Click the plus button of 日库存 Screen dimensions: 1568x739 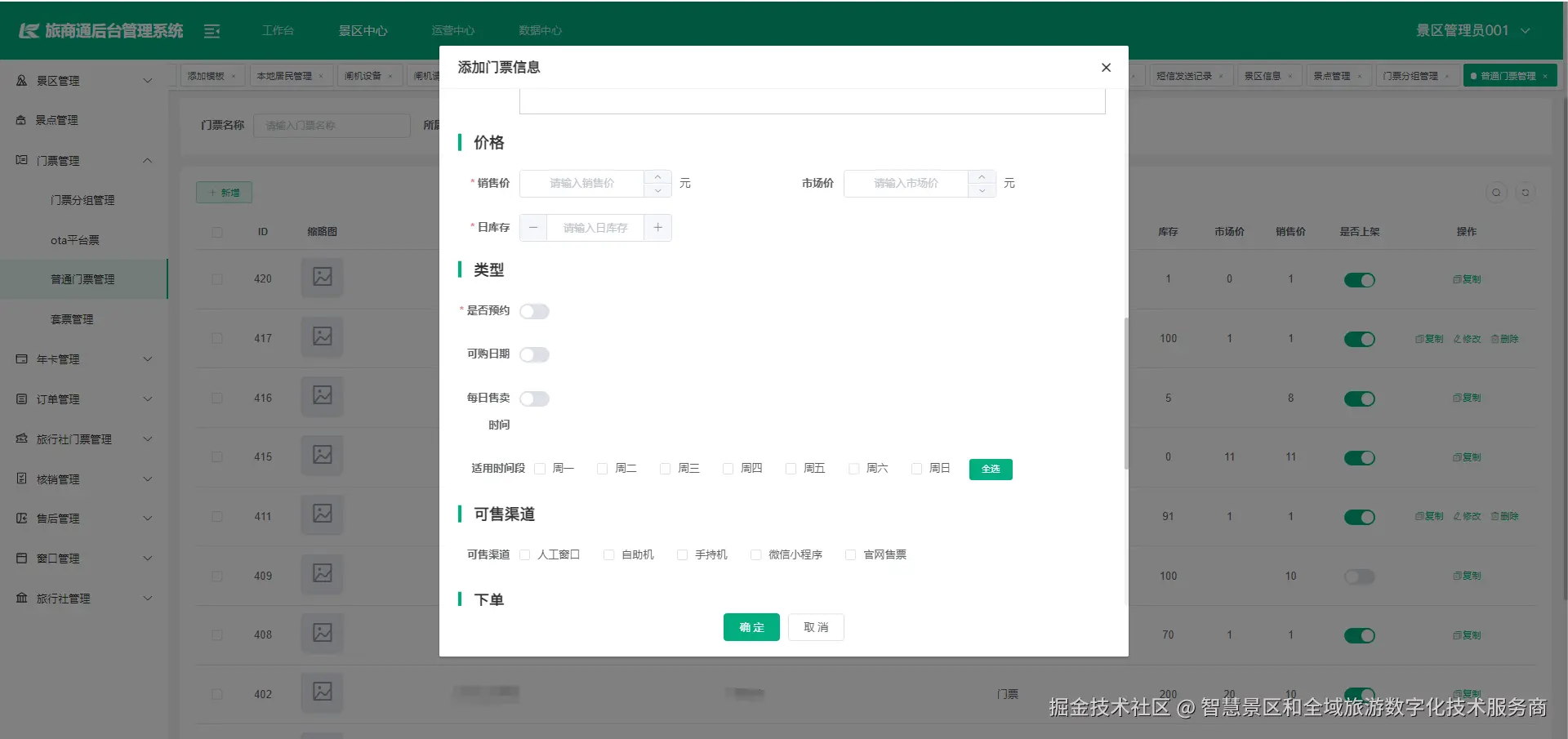tap(657, 228)
